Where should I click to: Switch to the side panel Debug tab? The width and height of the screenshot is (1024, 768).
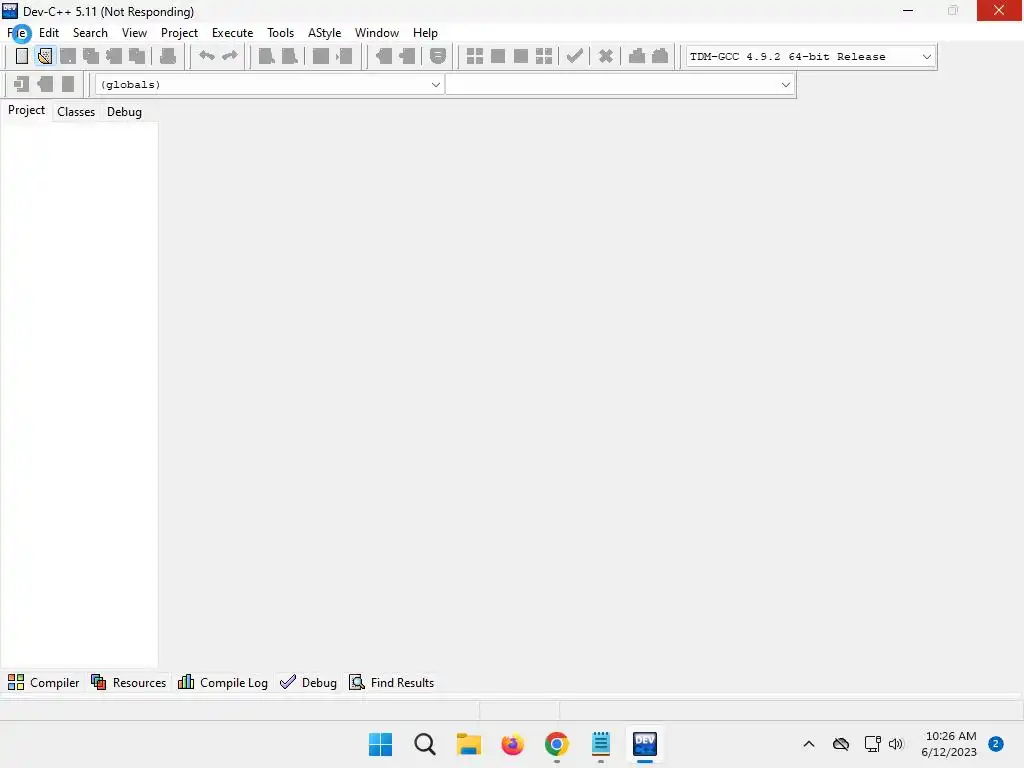(124, 112)
